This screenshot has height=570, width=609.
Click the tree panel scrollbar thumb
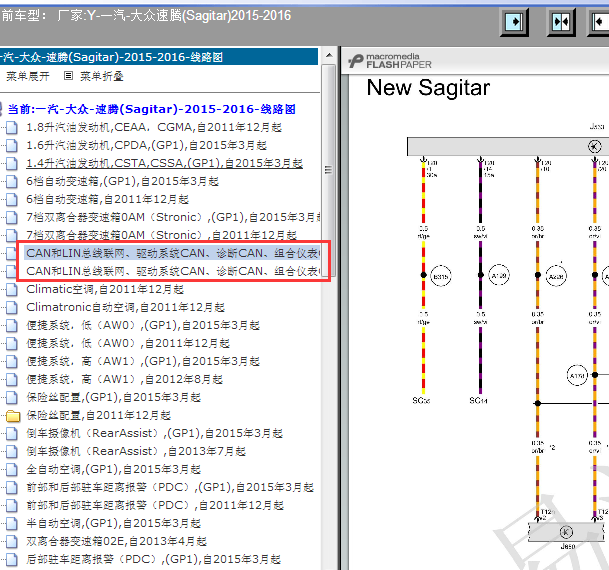tap(329, 170)
